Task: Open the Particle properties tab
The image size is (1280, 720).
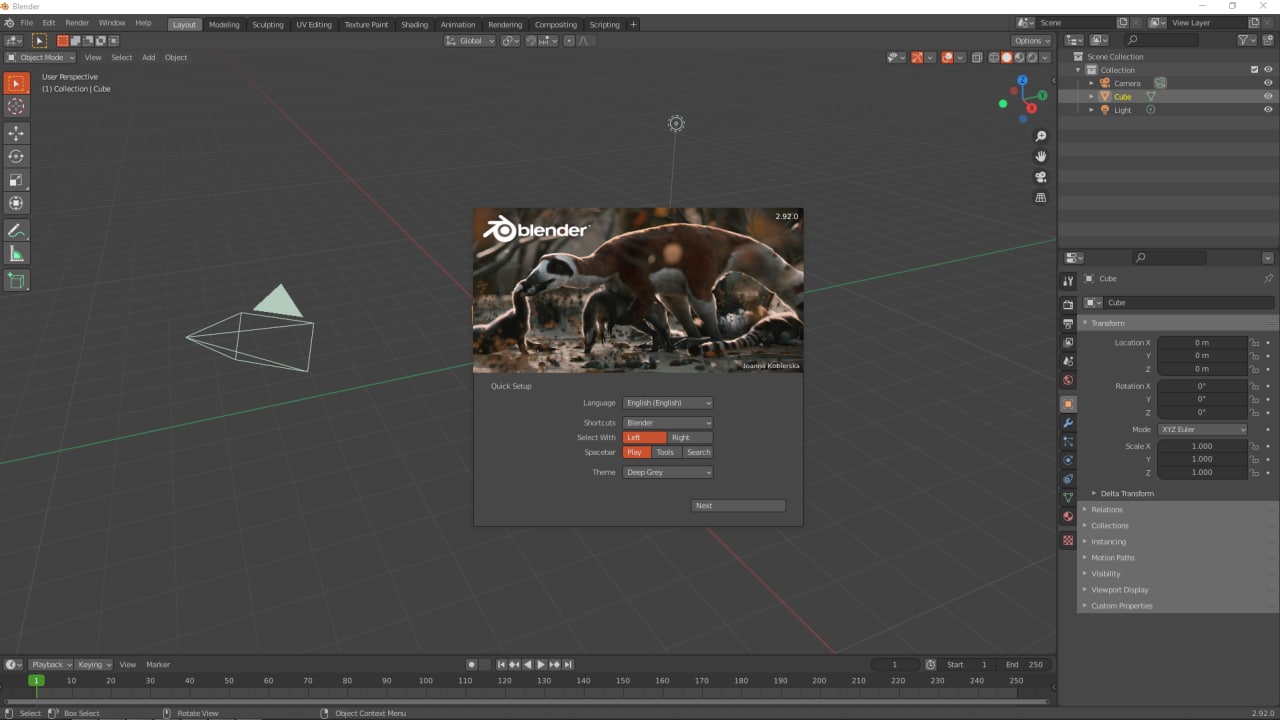Action: pos(1068,442)
